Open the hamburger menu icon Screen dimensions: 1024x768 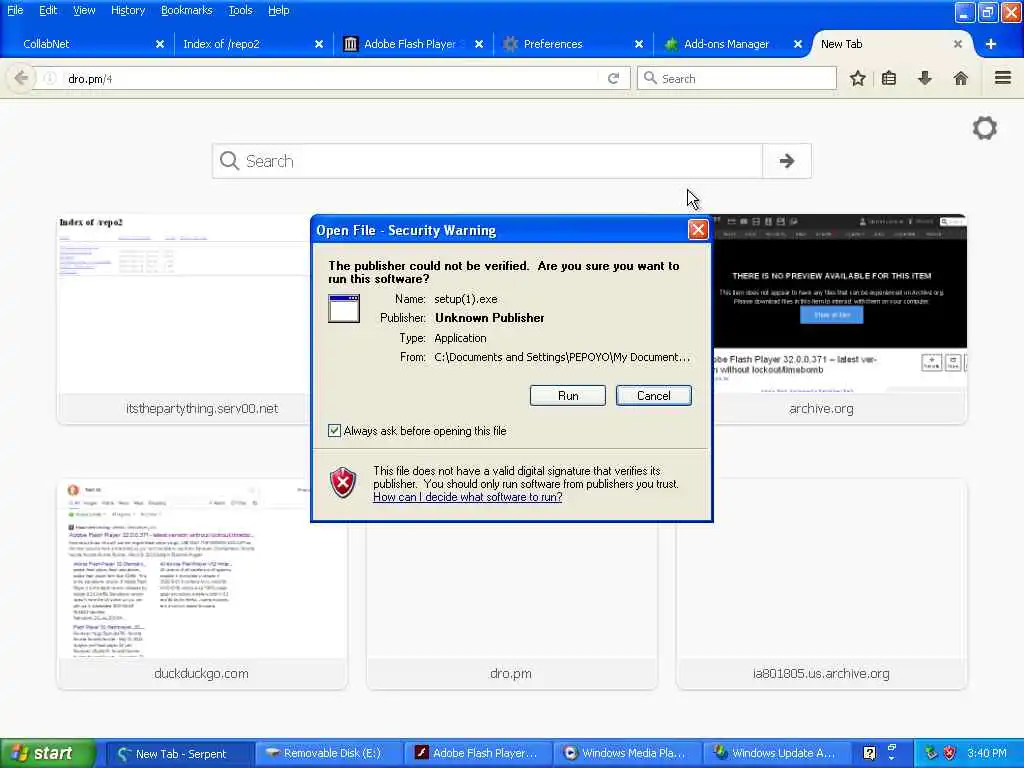[x=1002, y=78]
